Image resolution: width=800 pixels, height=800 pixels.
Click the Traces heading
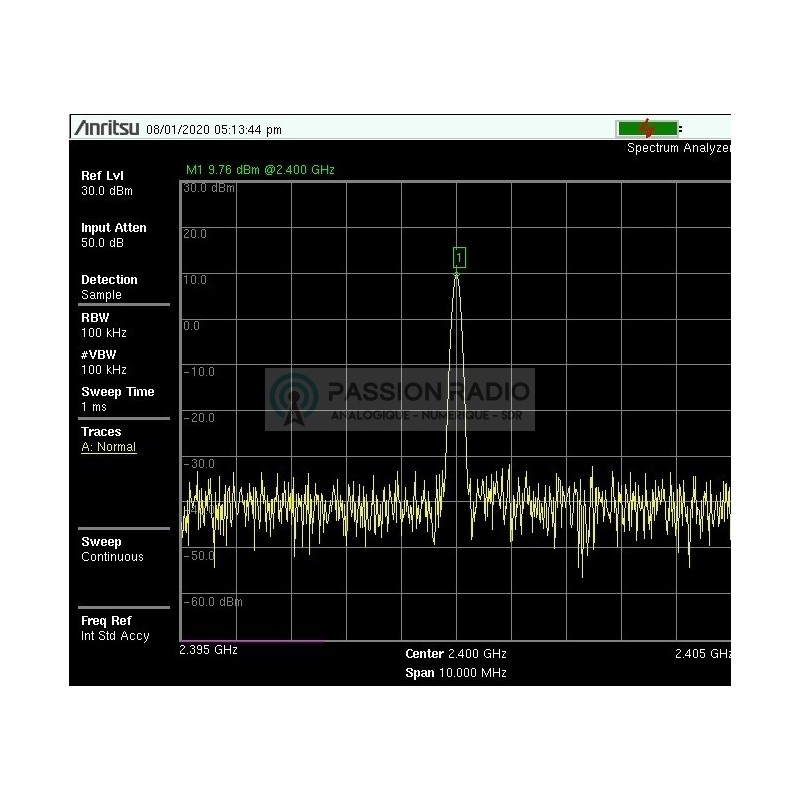coord(101,432)
